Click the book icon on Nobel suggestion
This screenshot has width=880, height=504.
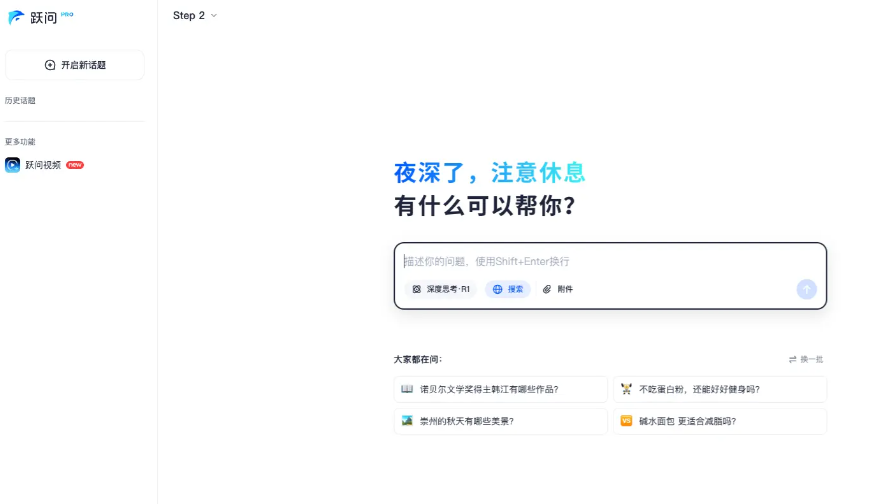coord(407,389)
